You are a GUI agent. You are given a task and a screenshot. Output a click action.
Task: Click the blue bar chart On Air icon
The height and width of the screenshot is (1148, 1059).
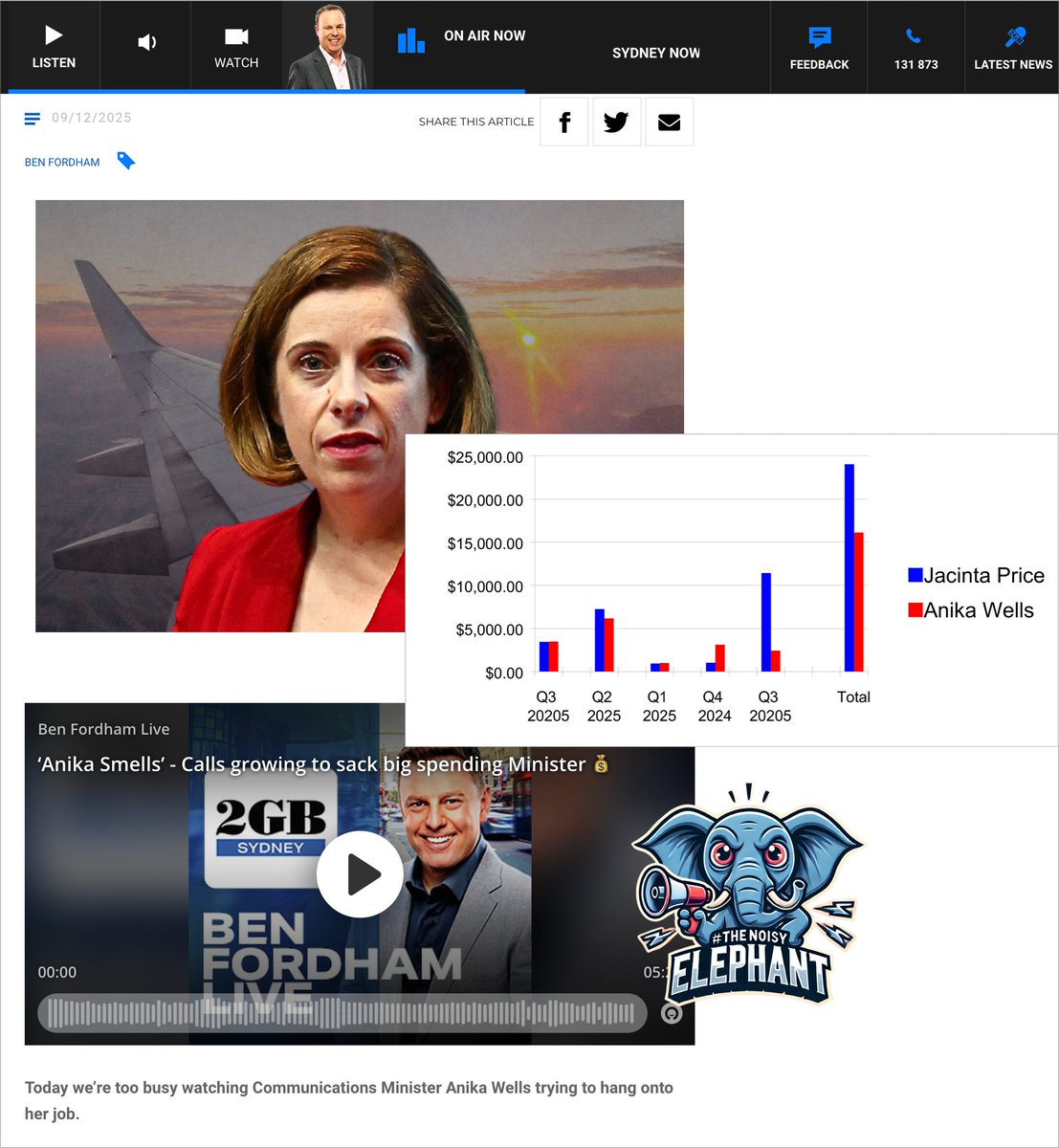pyautogui.click(x=411, y=40)
